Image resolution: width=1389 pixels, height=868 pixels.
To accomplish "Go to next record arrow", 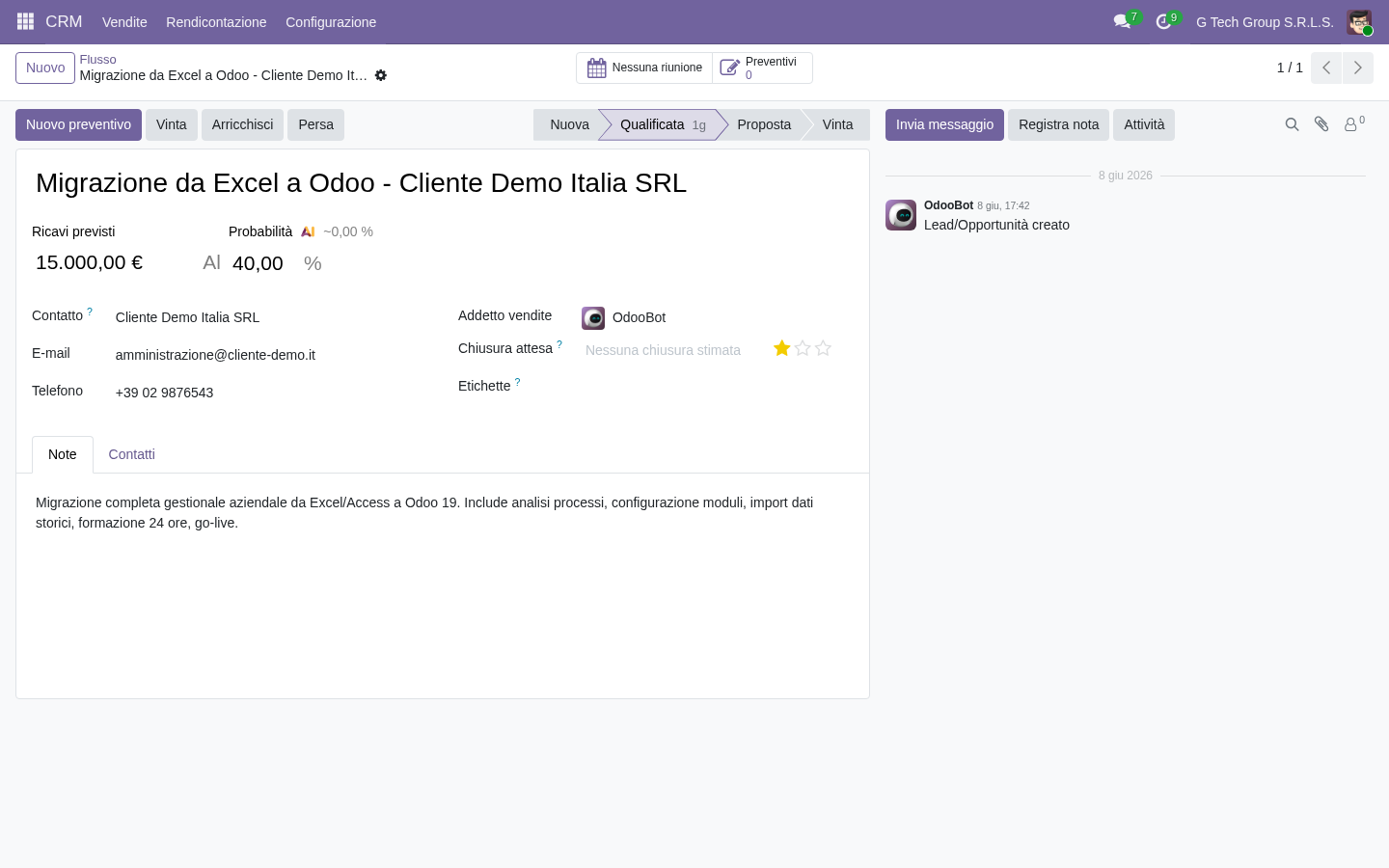I will 1357,68.
